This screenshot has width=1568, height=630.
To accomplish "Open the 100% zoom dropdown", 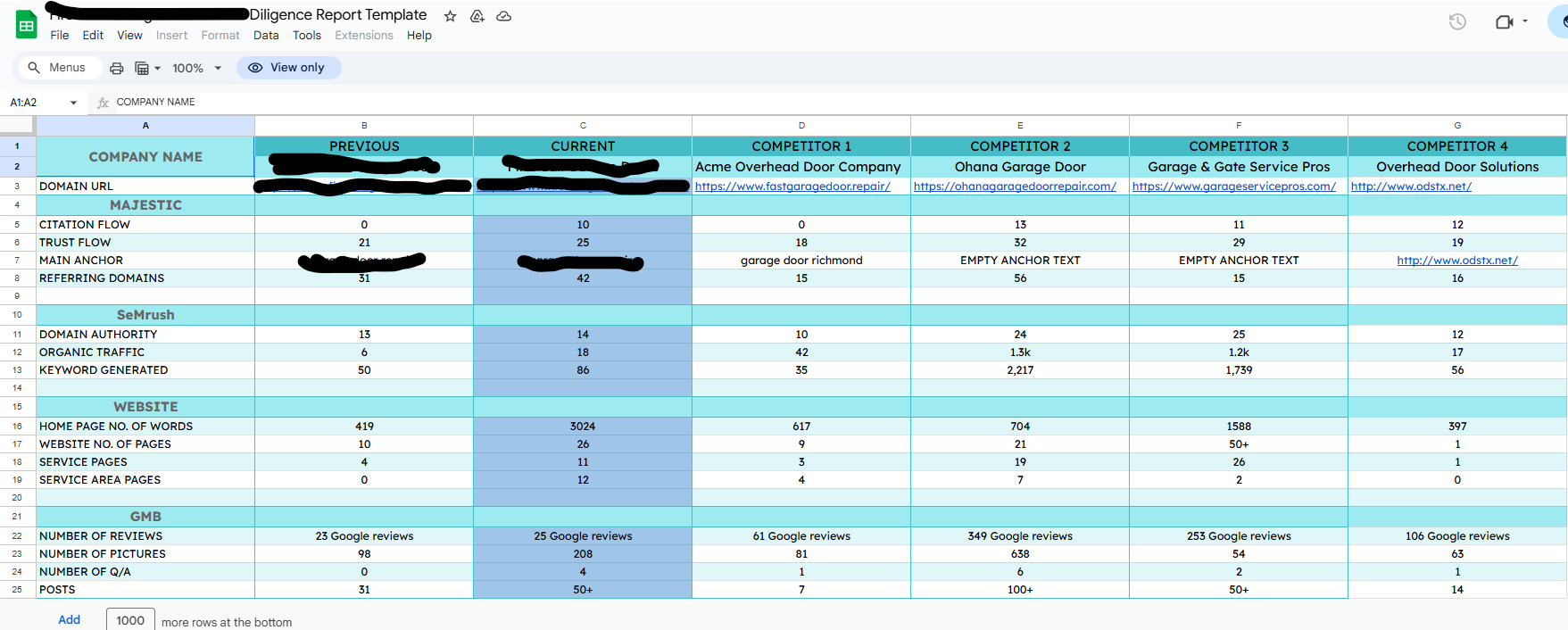I will click(x=196, y=68).
